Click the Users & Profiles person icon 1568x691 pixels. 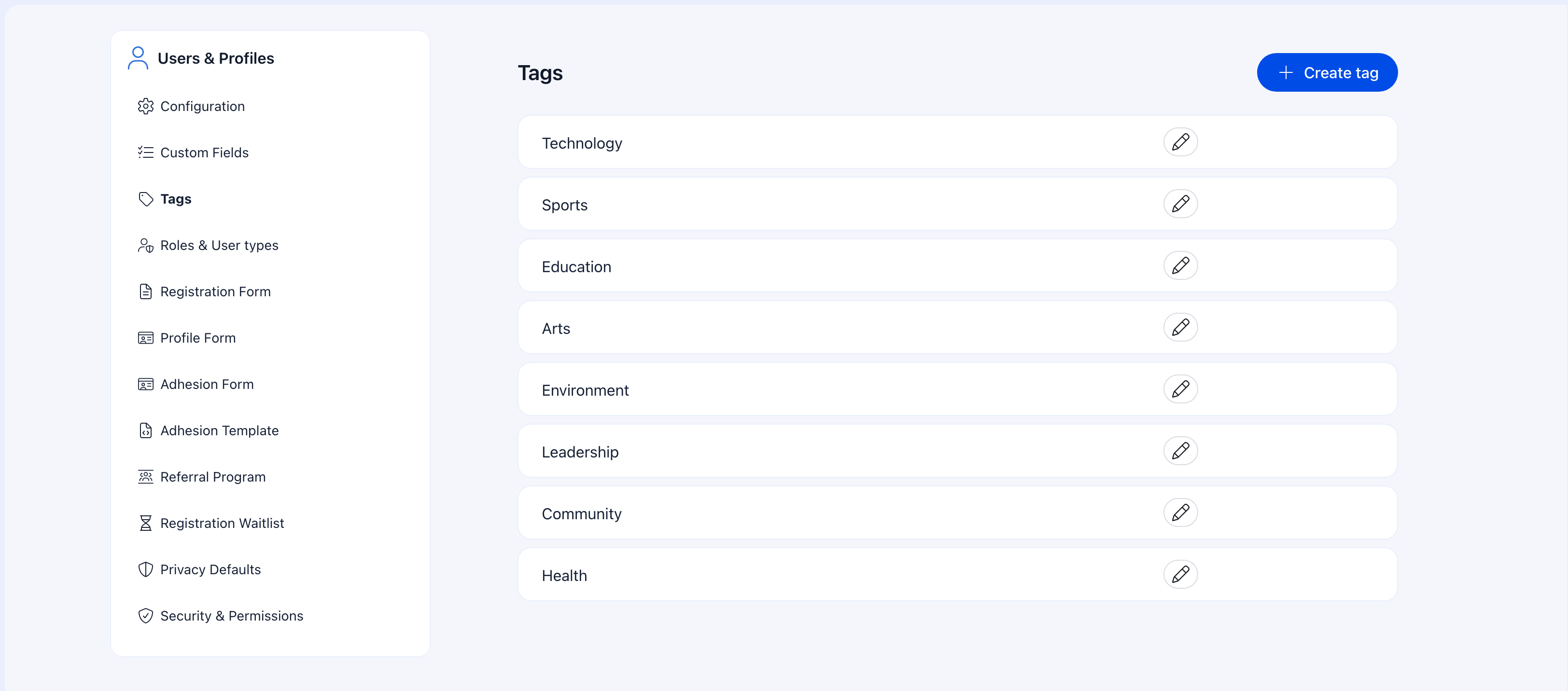[138, 58]
